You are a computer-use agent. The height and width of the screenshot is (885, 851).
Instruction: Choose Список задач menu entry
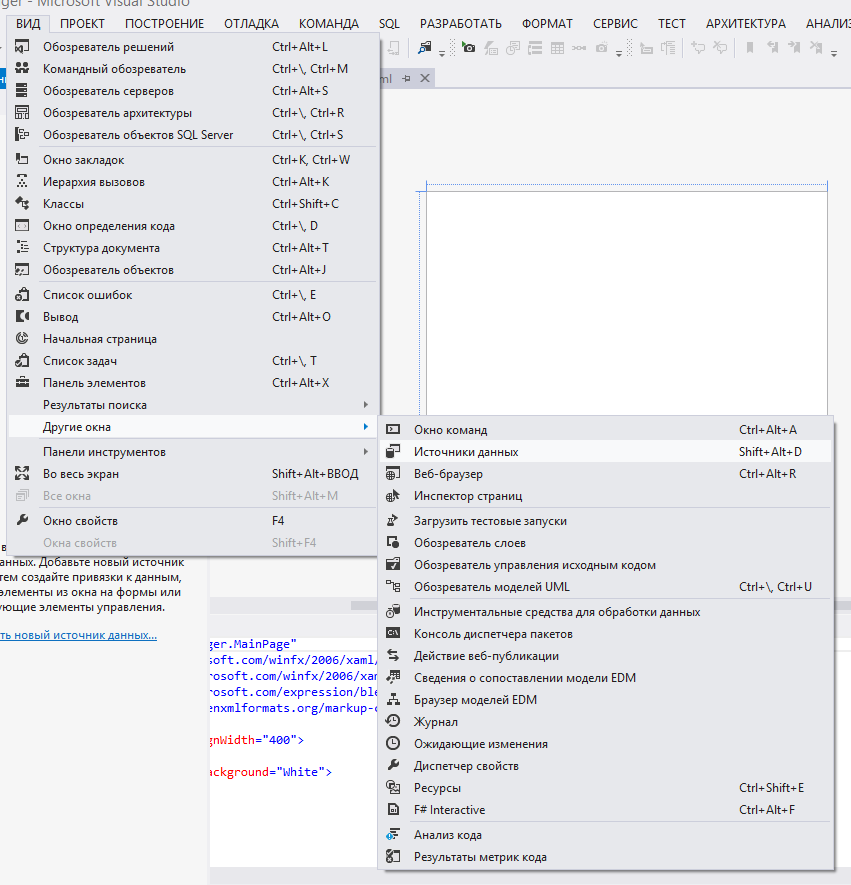pyautogui.click(x=193, y=361)
